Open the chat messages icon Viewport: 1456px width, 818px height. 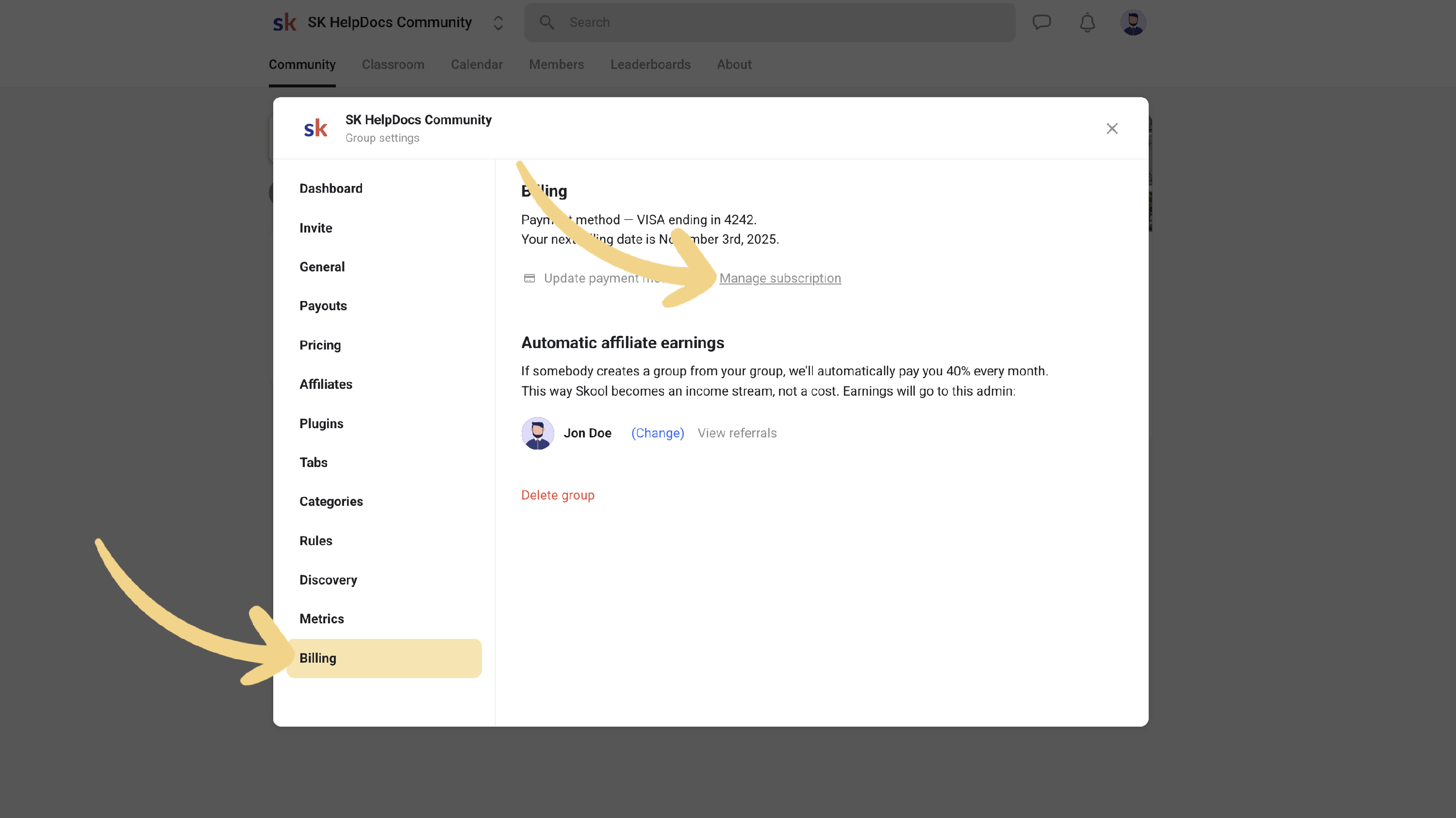click(1041, 23)
